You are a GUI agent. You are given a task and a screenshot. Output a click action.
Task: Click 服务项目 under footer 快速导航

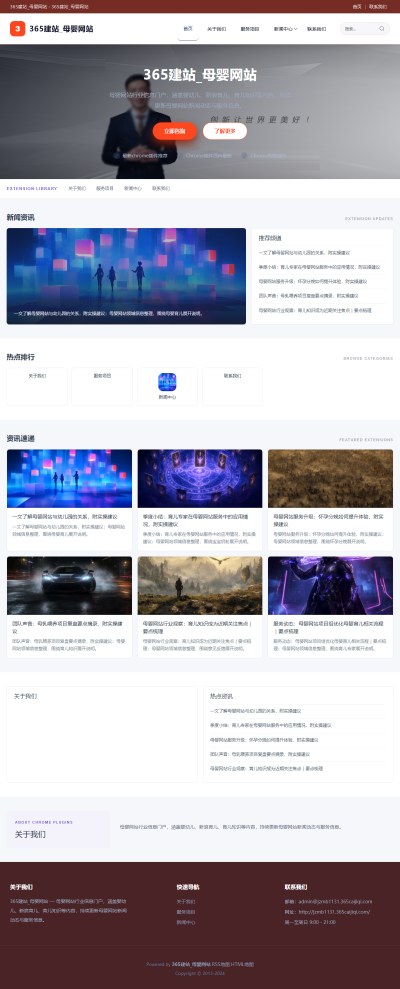185,912
